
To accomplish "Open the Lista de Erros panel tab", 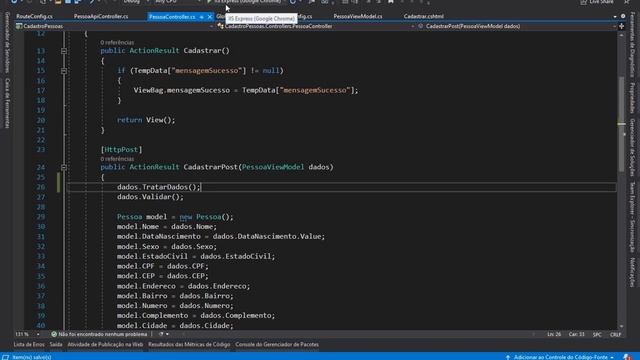I will [29, 344].
